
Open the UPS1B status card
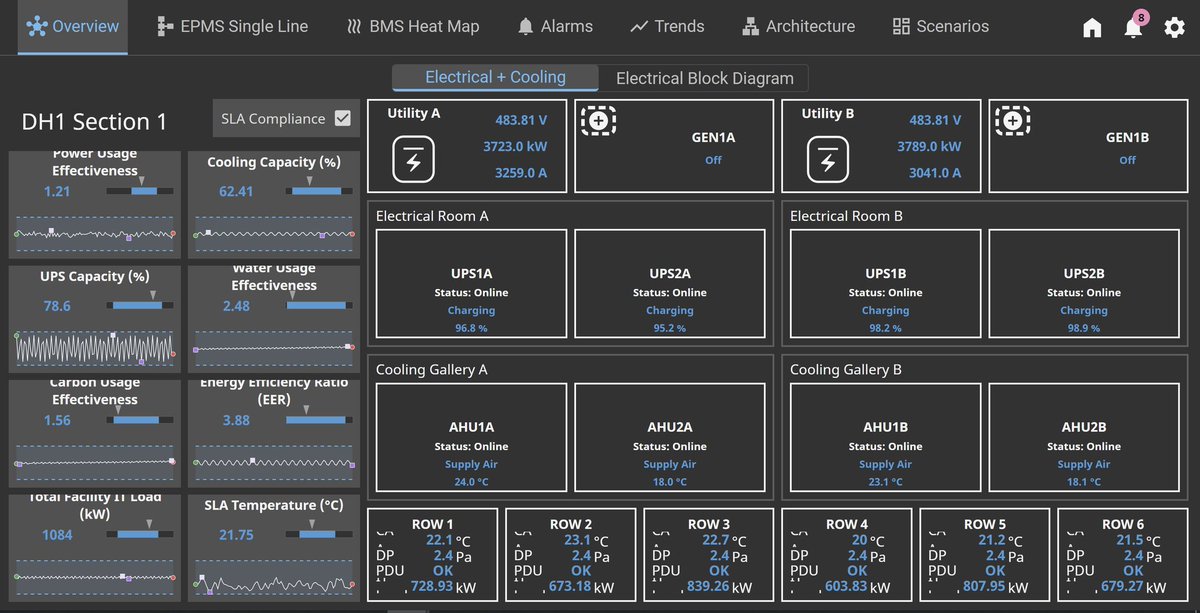885,284
